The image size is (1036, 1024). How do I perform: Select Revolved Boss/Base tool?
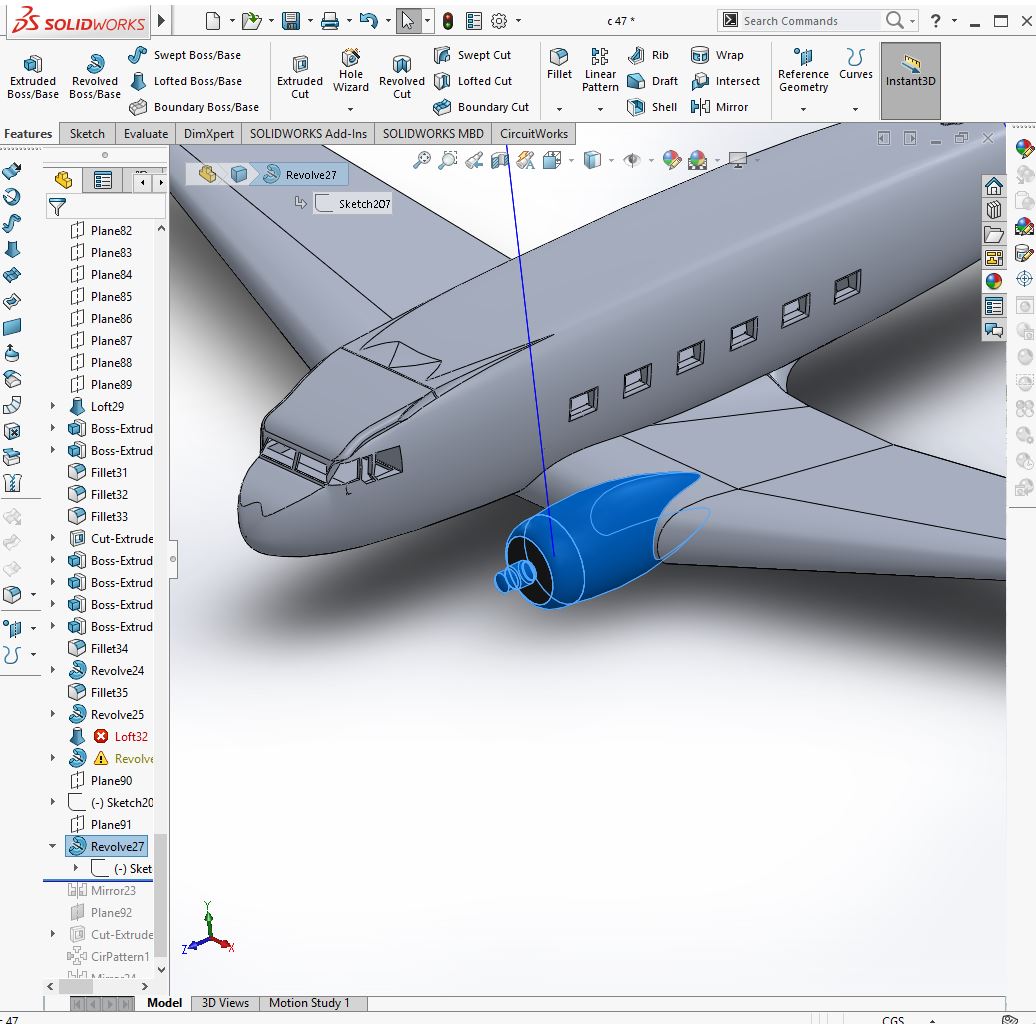click(x=94, y=77)
